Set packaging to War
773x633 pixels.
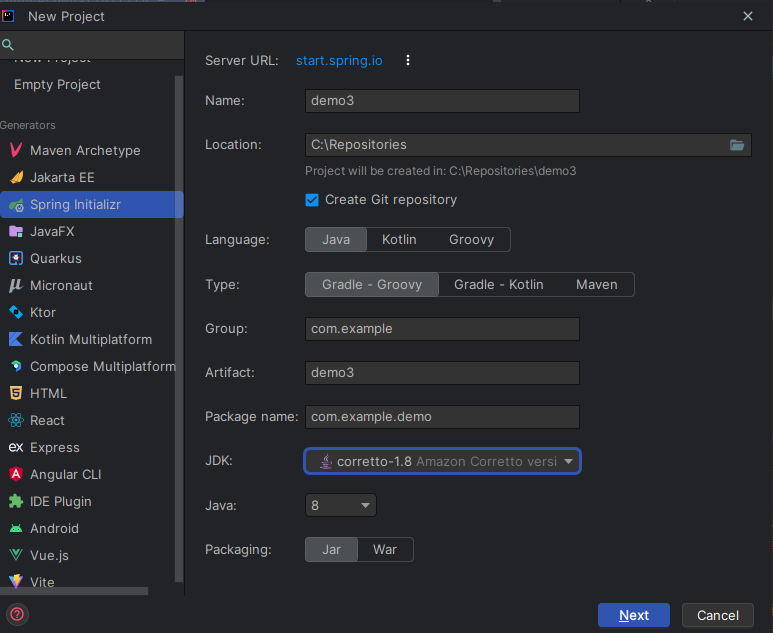(x=385, y=550)
